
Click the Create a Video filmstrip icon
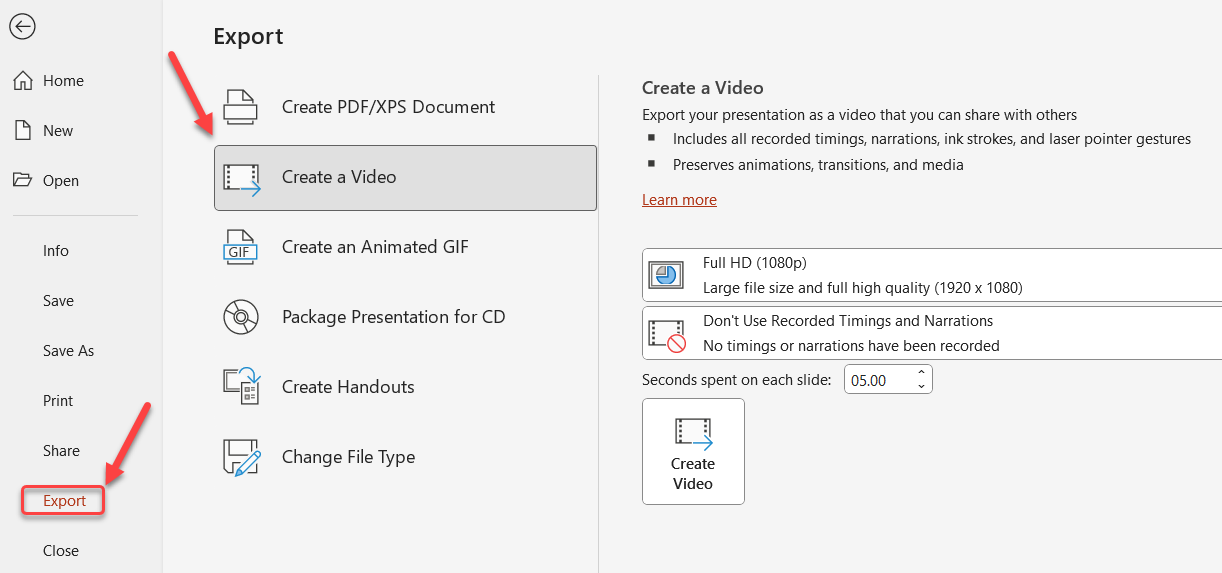[x=241, y=178]
